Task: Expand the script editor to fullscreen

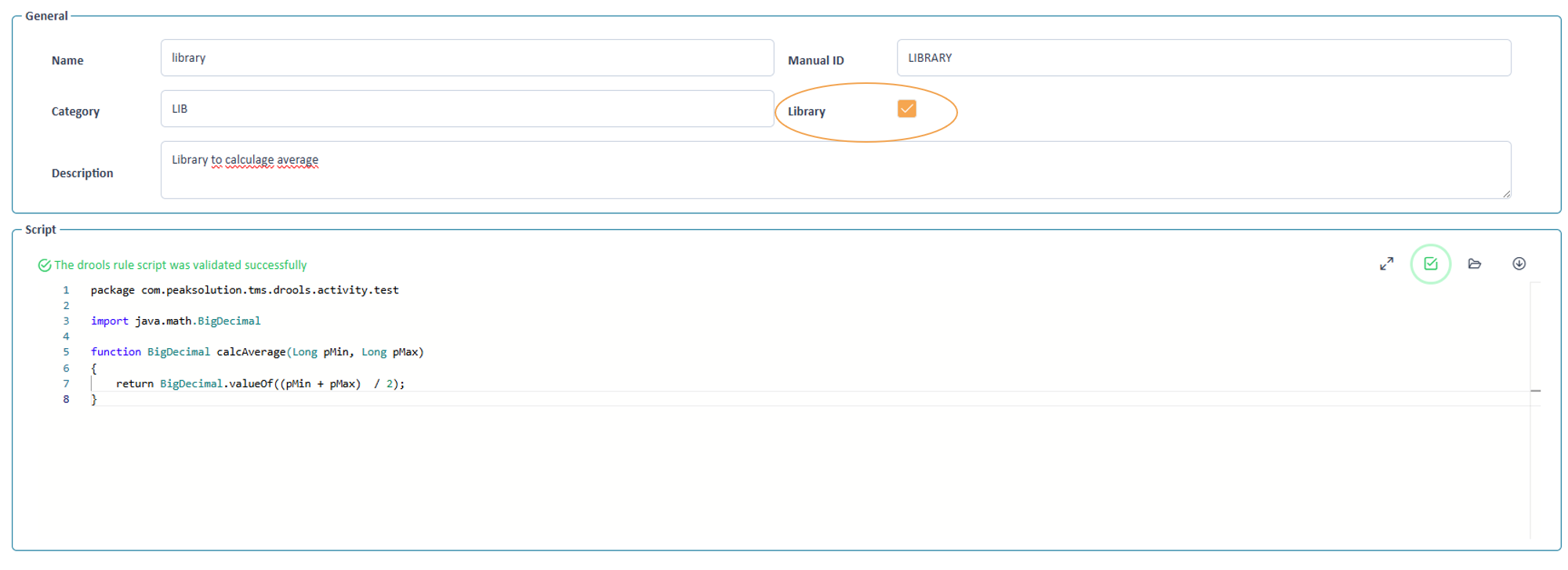Action: click(x=1386, y=264)
